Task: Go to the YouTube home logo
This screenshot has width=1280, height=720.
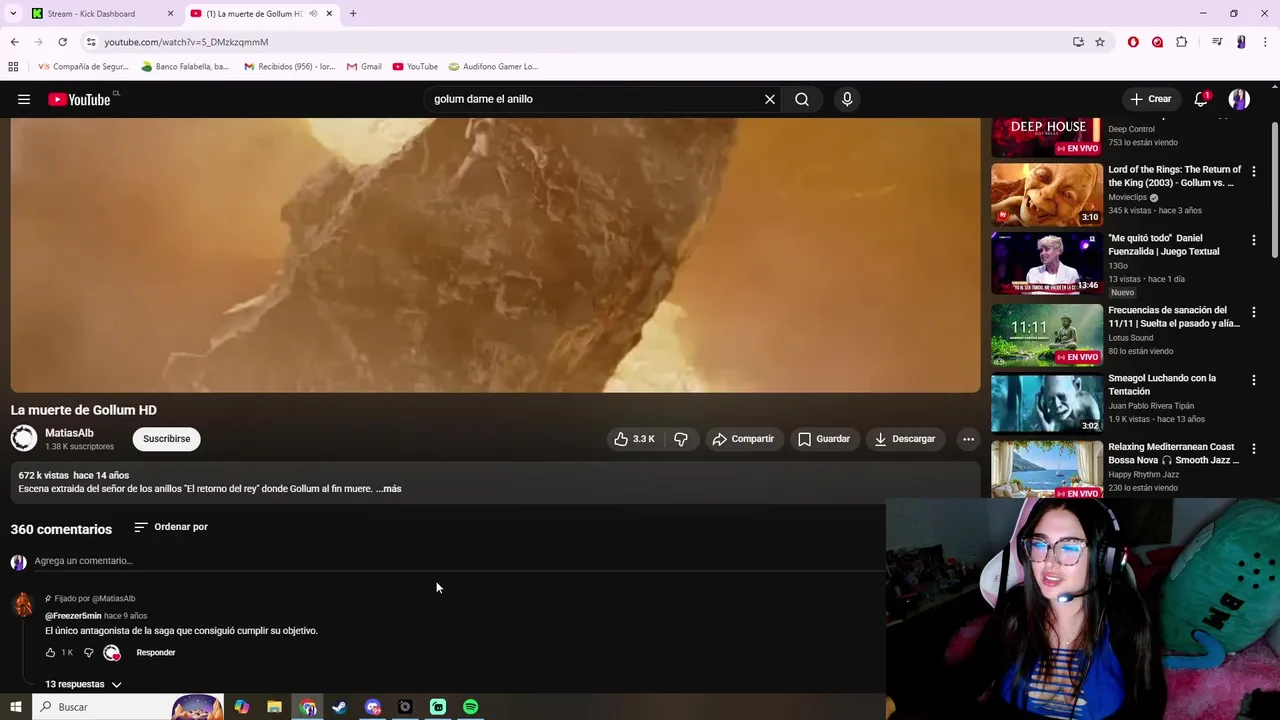Action: click(x=79, y=99)
